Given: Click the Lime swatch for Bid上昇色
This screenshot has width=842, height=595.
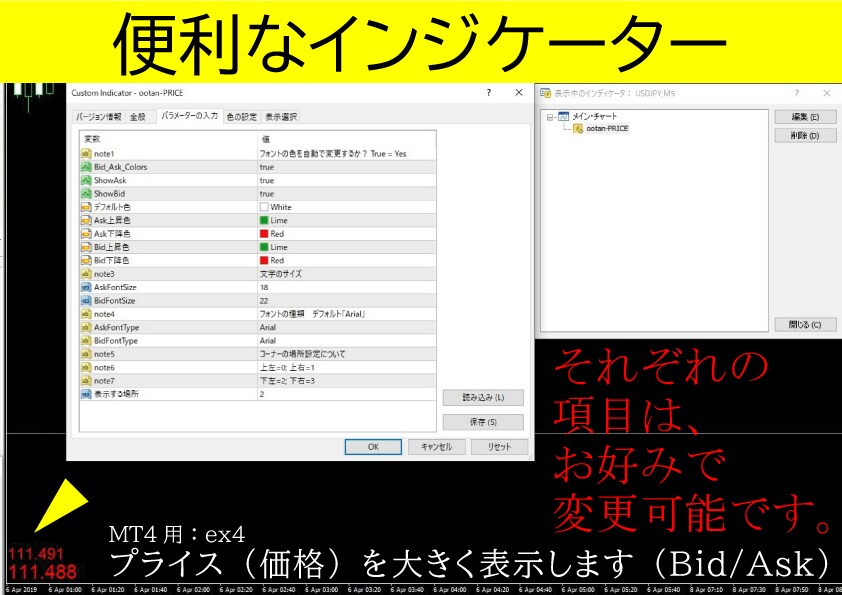Looking at the screenshot, I should click(264, 247).
